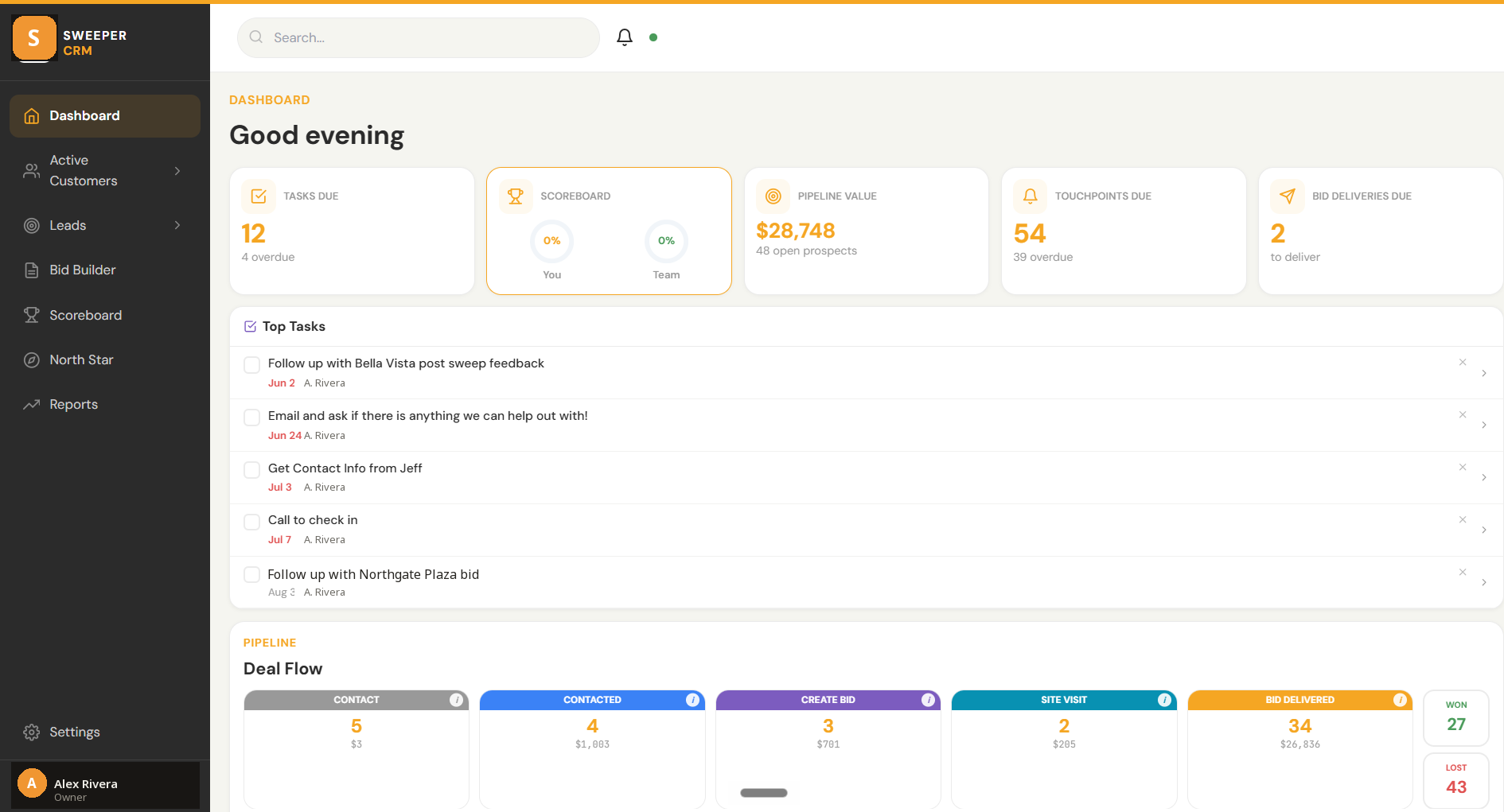Click the info icon on the Bid Delivered stage
The width and height of the screenshot is (1504, 812).
click(1401, 700)
